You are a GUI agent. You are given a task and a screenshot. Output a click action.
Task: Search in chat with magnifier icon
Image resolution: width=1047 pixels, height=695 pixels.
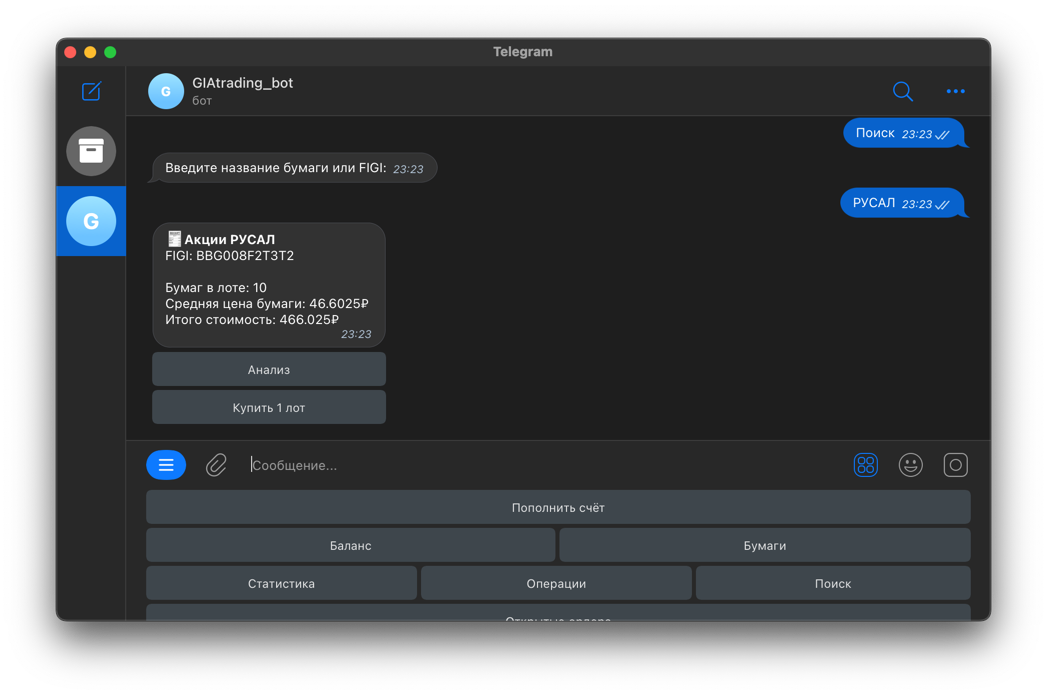click(x=903, y=91)
